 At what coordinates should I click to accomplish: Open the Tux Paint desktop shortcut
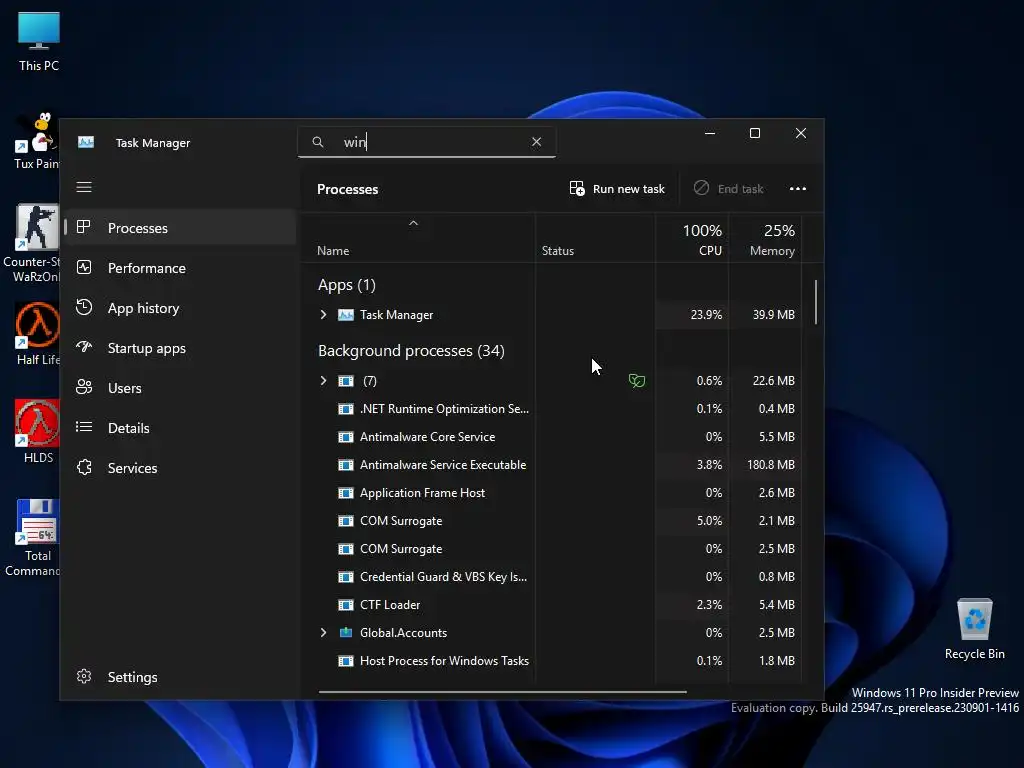(x=37, y=140)
